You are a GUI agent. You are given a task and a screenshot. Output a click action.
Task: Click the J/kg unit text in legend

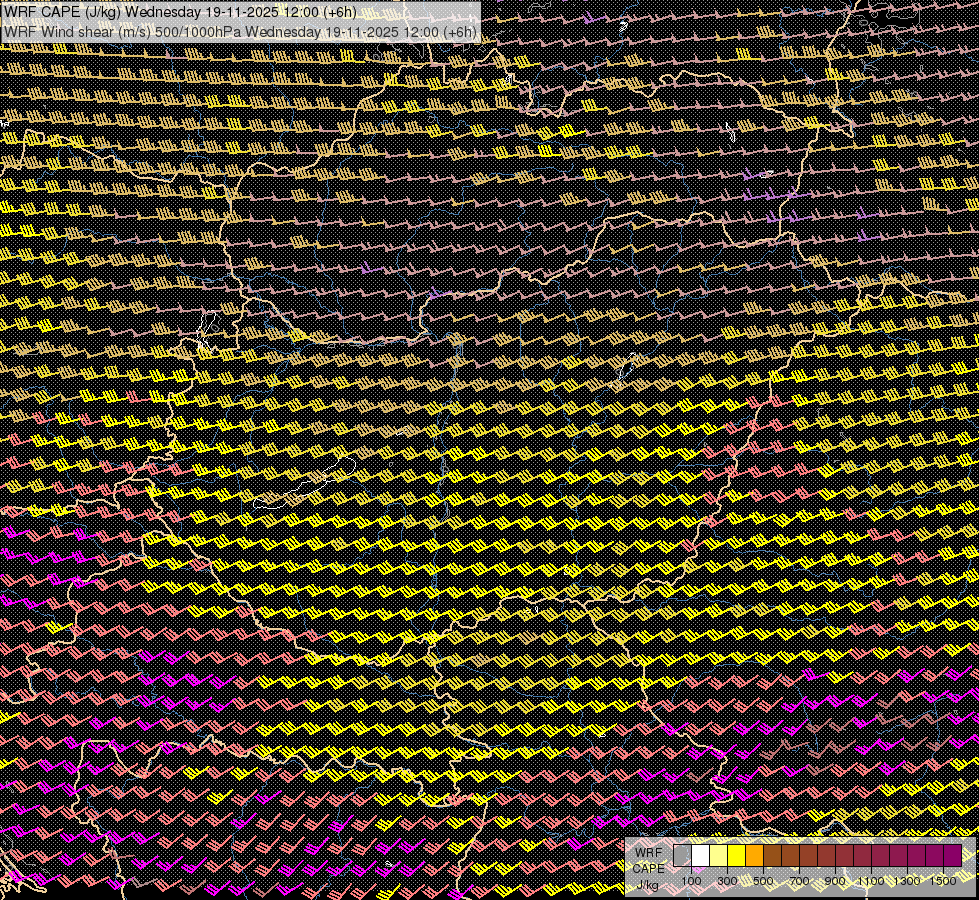[x=647, y=885]
